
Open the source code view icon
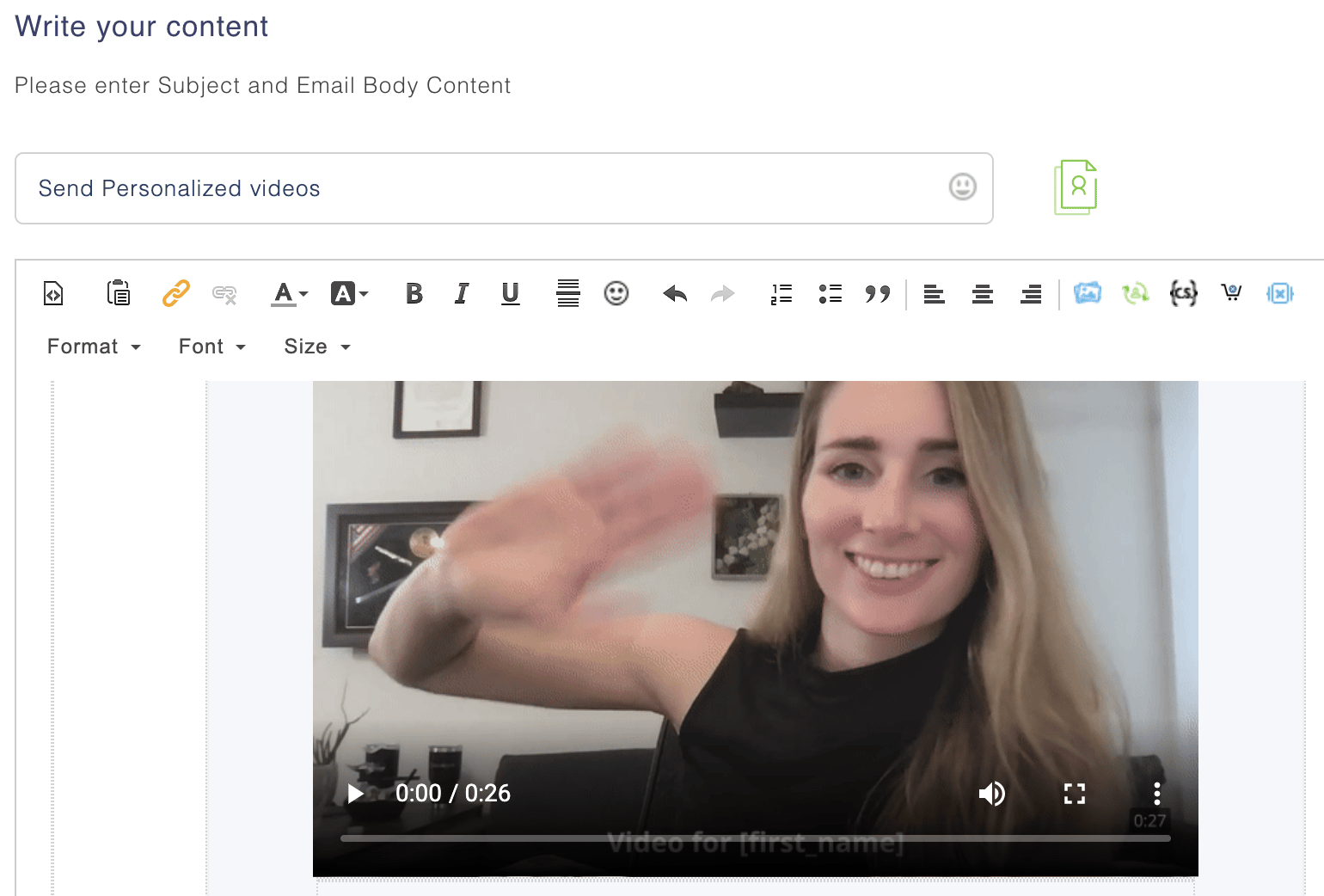53,294
